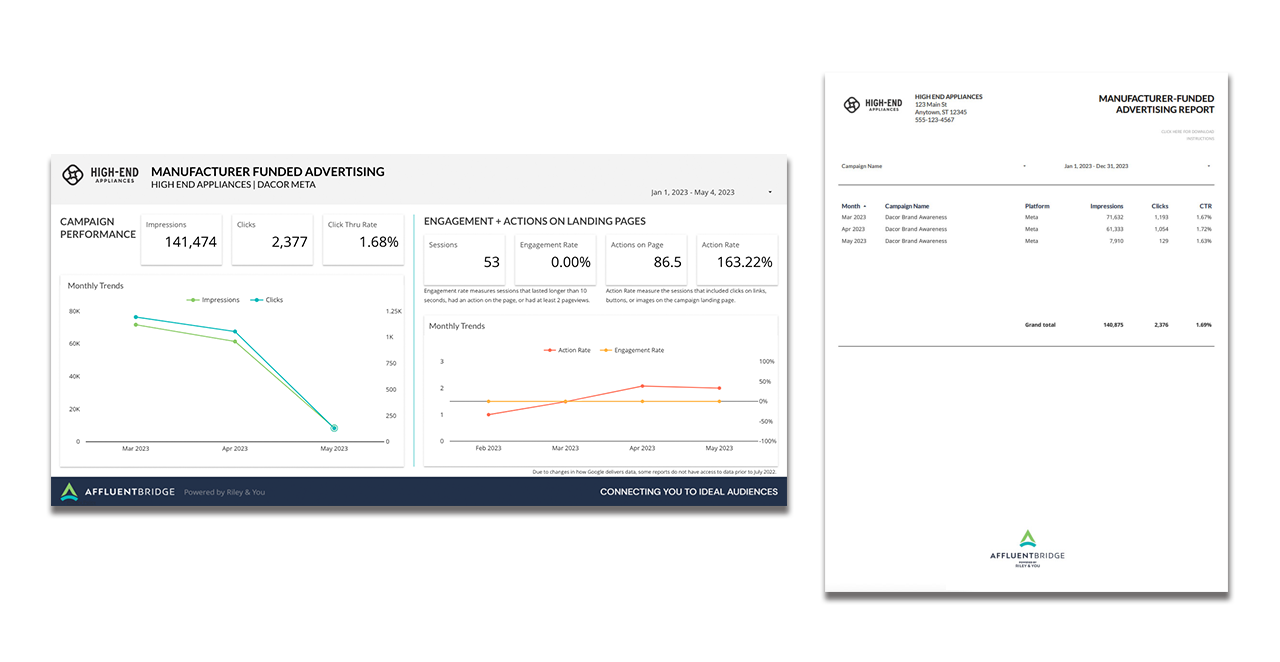This screenshot has width=1280, height=662.
Task: Sort the table by CTR column header
Action: pyautogui.click(x=1204, y=206)
